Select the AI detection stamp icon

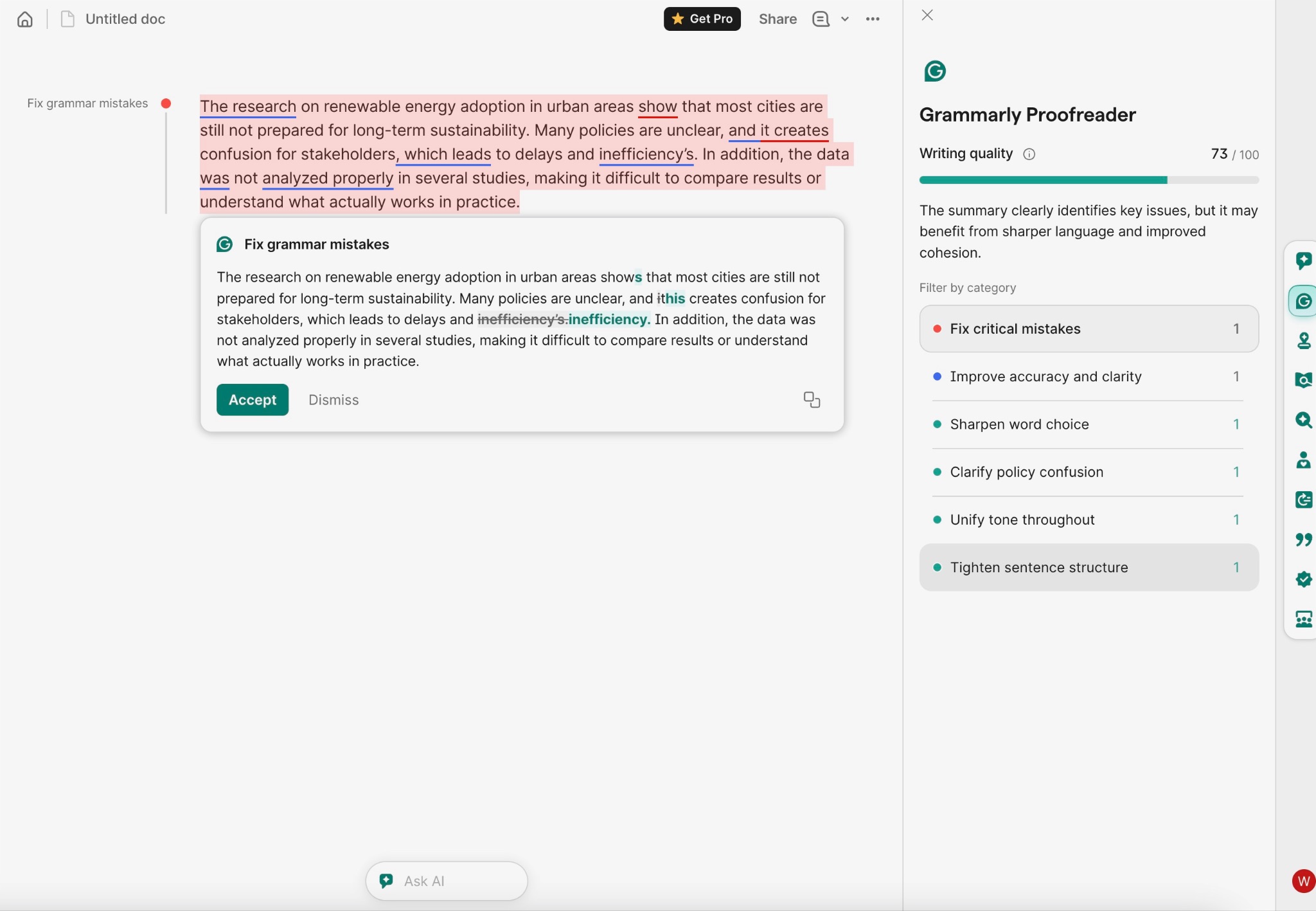1304,341
